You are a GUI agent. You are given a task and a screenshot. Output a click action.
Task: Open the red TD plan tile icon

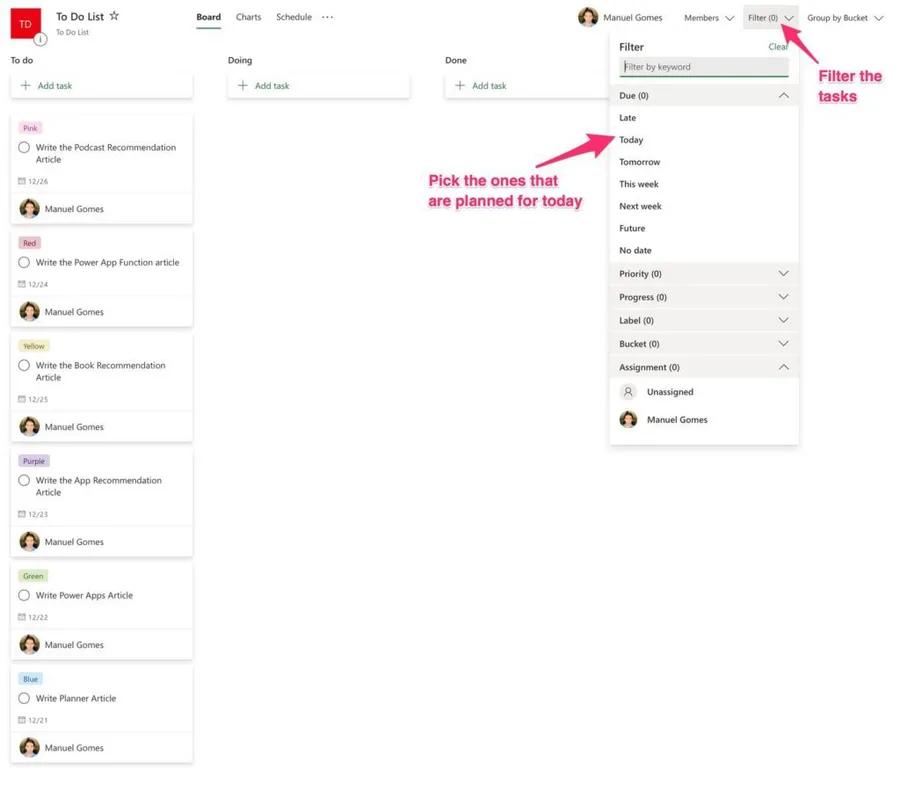[x=25, y=23]
